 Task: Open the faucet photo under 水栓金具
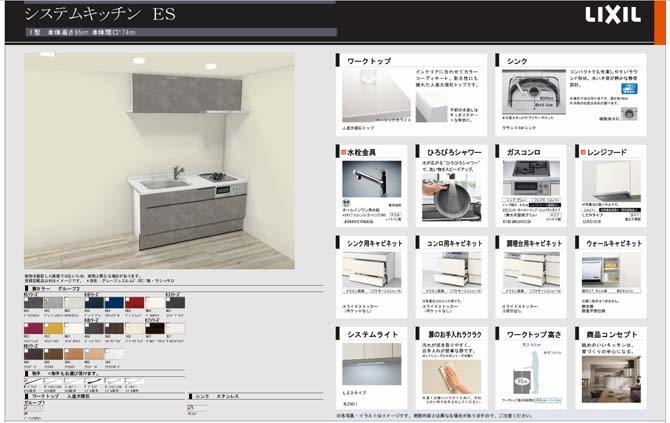pos(372,179)
